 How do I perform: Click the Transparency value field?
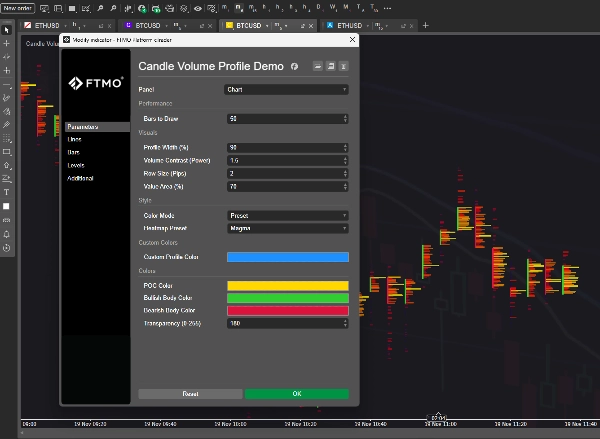[x=287, y=323]
